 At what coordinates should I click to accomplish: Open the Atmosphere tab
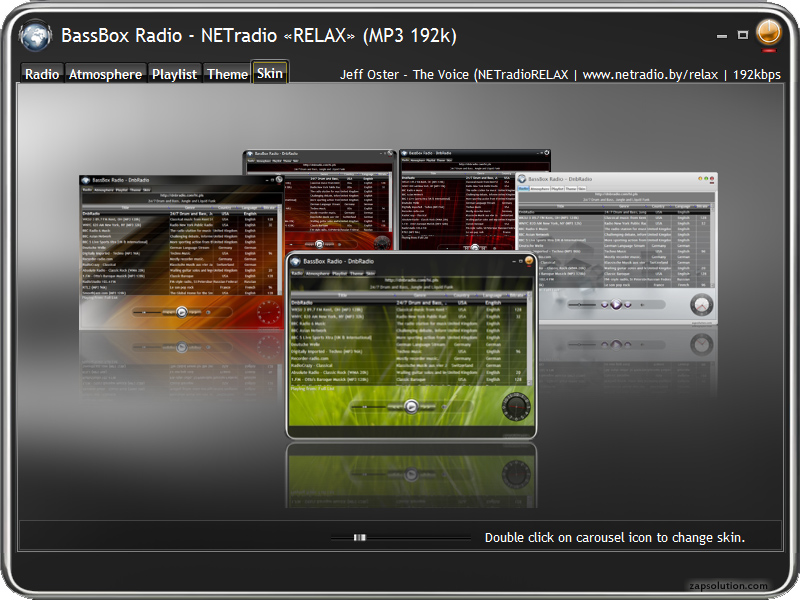tap(106, 74)
